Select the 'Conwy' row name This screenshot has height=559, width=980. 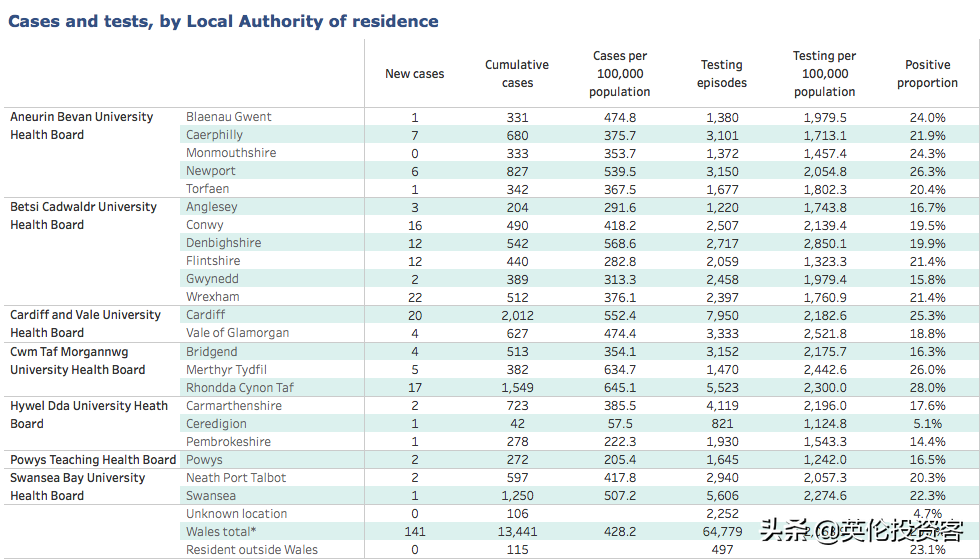click(x=204, y=225)
